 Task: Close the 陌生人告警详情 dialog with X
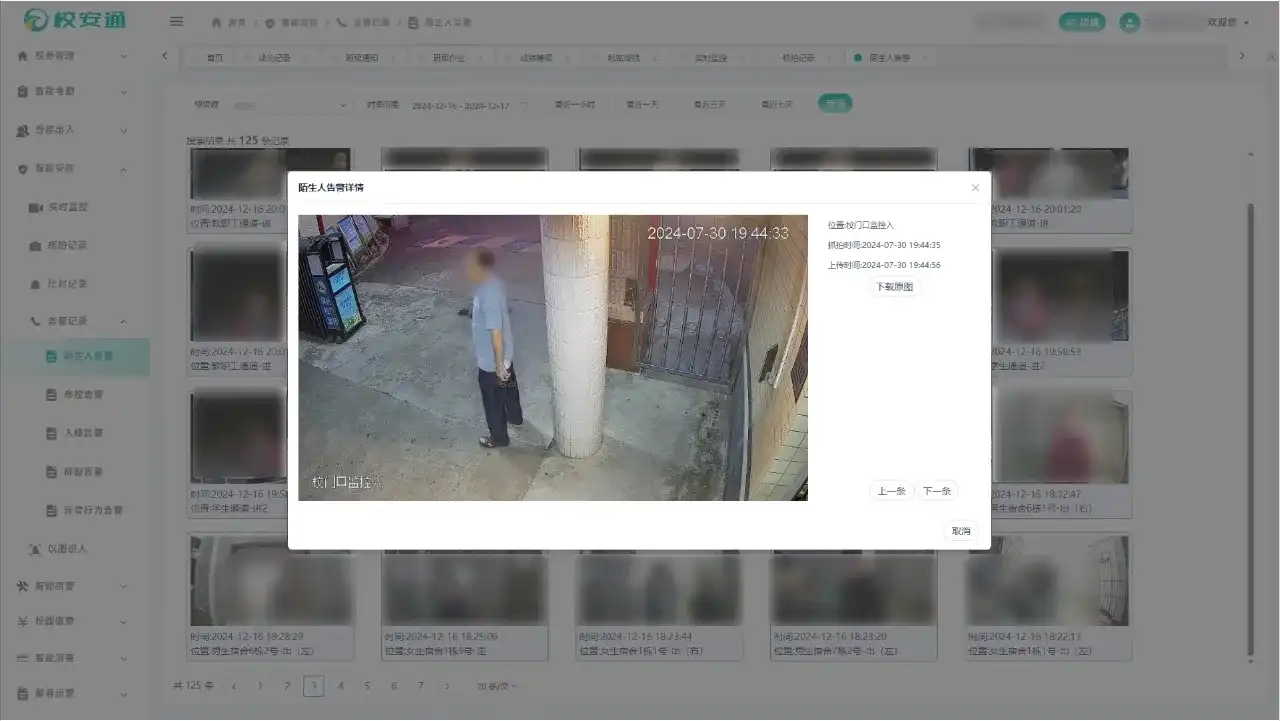[x=975, y=188]
